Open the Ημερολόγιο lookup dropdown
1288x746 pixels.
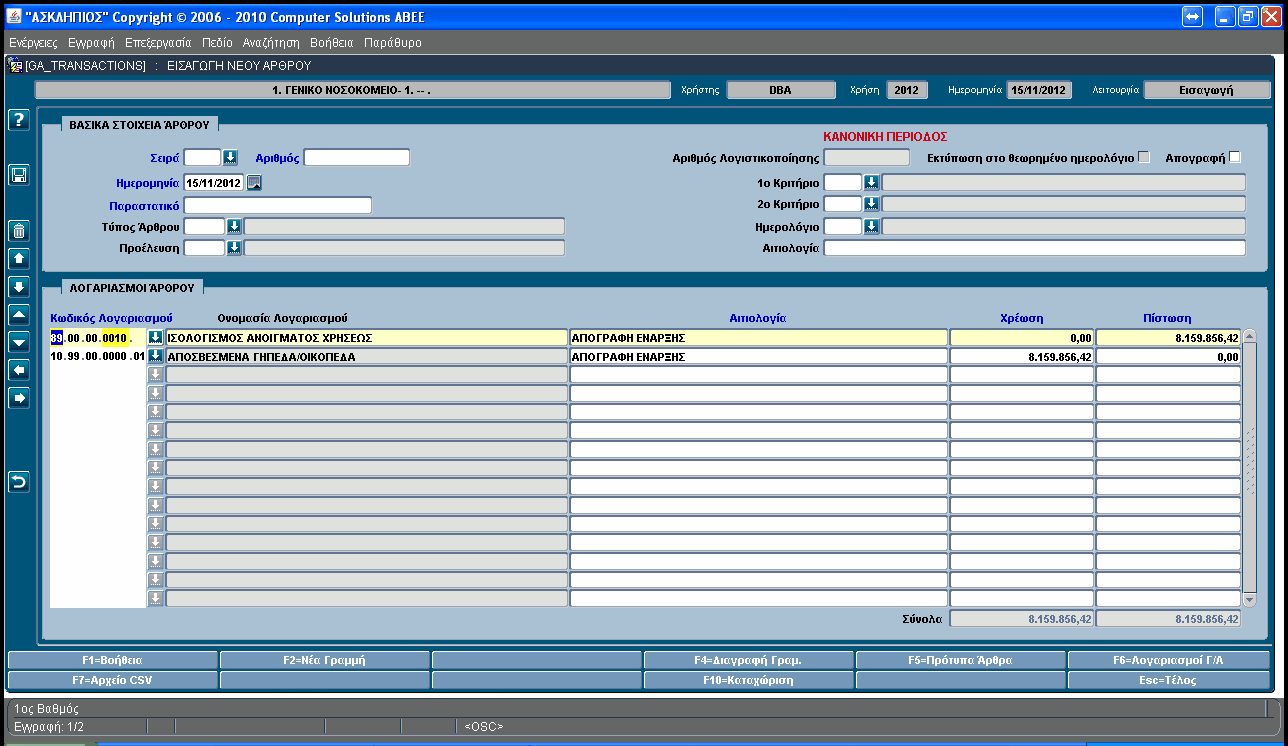(871, 226)
